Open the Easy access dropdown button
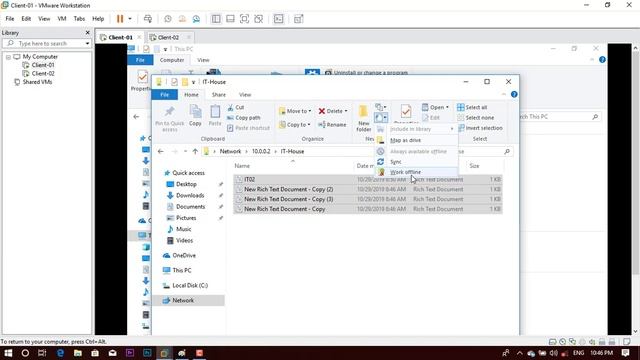This screenshot has width=640, height=360. (381, 118)
